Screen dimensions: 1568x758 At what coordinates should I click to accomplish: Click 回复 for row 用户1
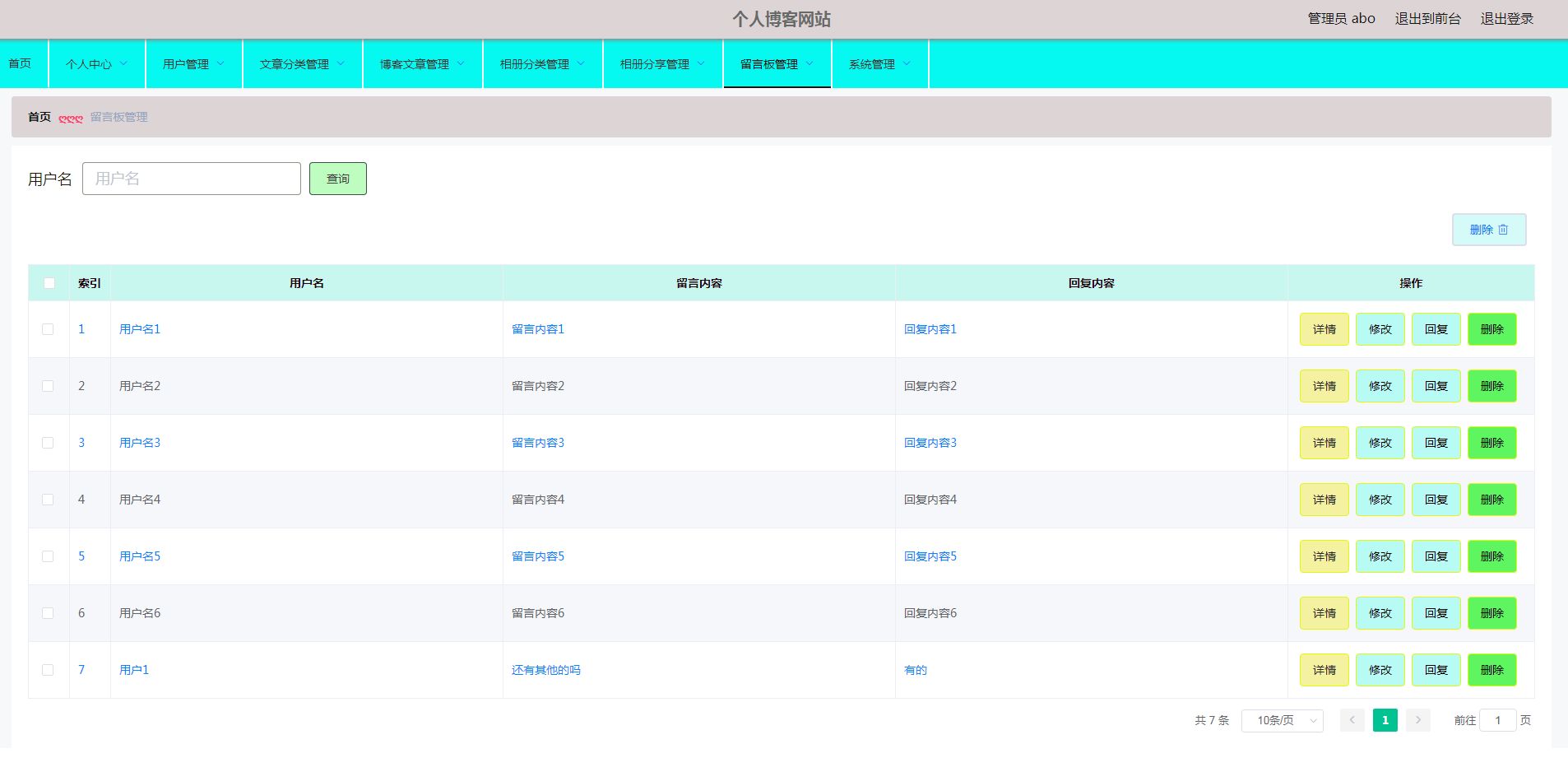click(x=1436, y=670)
